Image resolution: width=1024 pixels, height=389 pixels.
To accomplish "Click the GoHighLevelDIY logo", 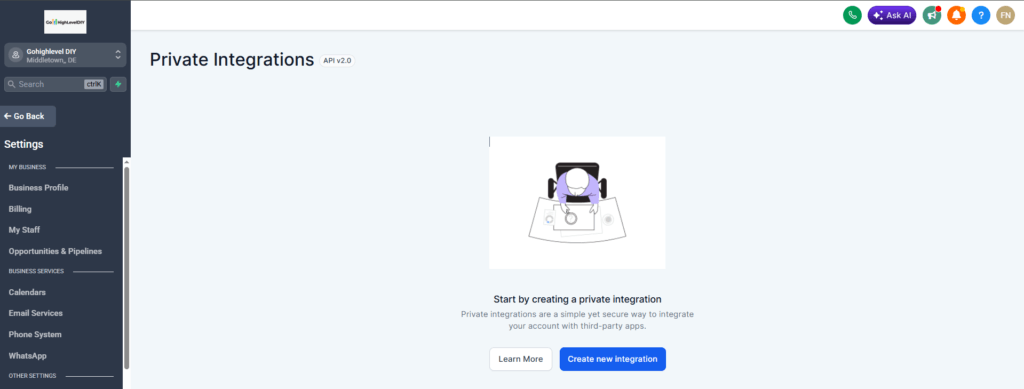I will click(65, 22).
